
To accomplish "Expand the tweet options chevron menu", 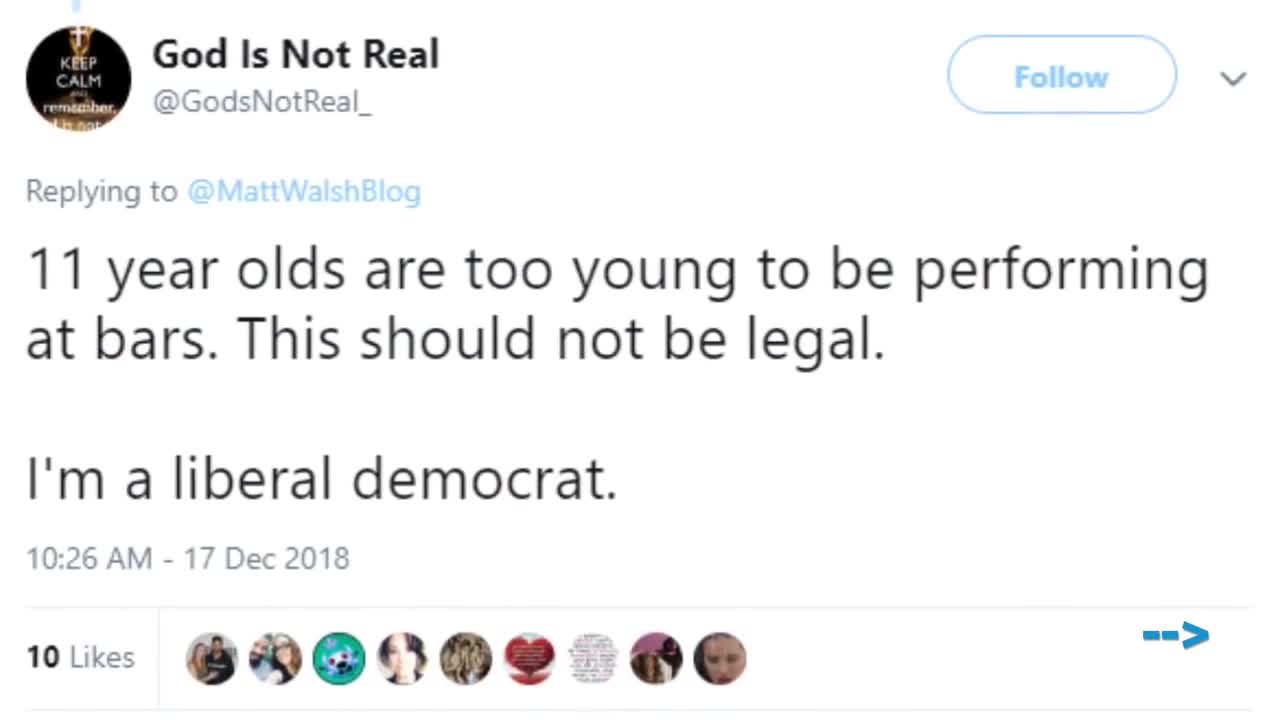I will click(1235, 78).
